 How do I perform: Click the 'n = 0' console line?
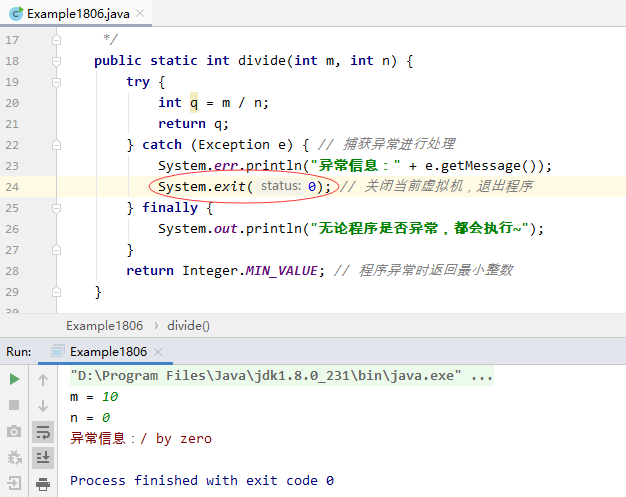pyautogui.click(x=90, y=418)
